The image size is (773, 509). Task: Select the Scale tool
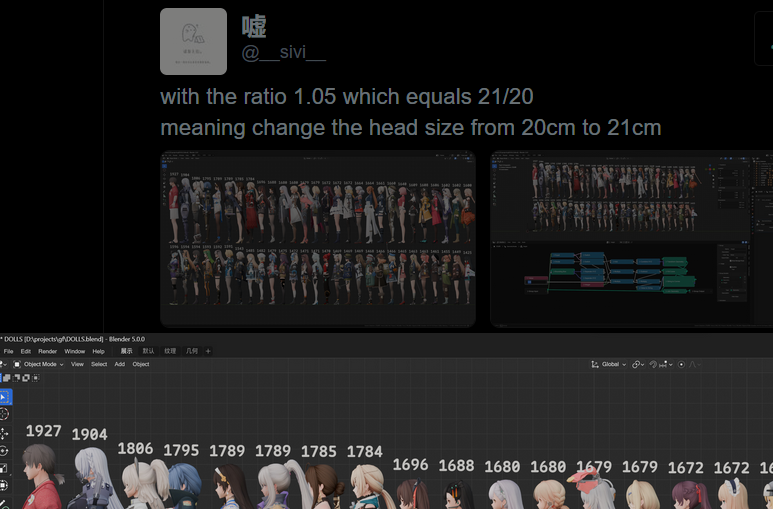(x=4, y=468)
